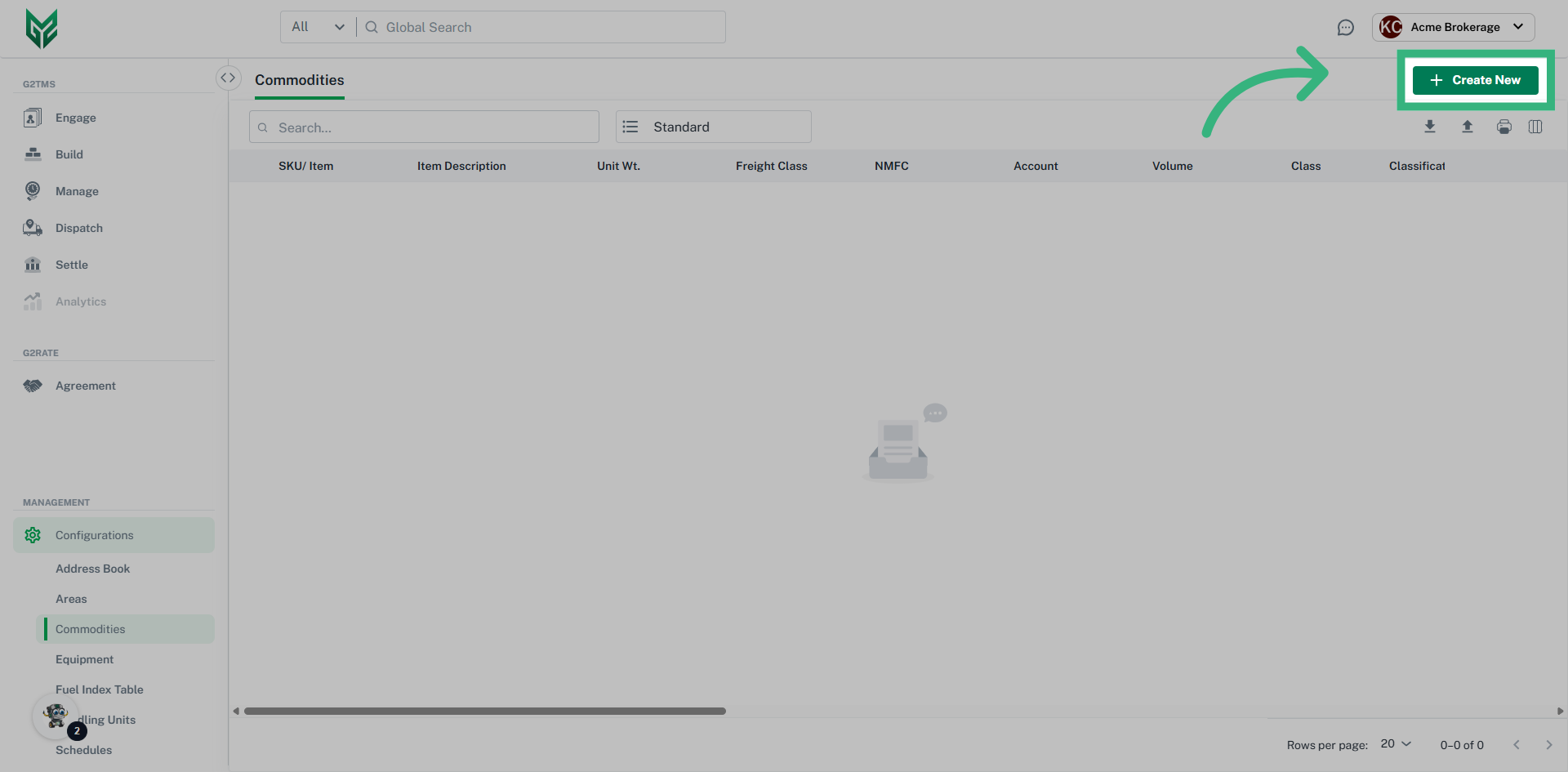Click the Classification column header
Screen dimensions: 1568x772
tap(1417, 166)
